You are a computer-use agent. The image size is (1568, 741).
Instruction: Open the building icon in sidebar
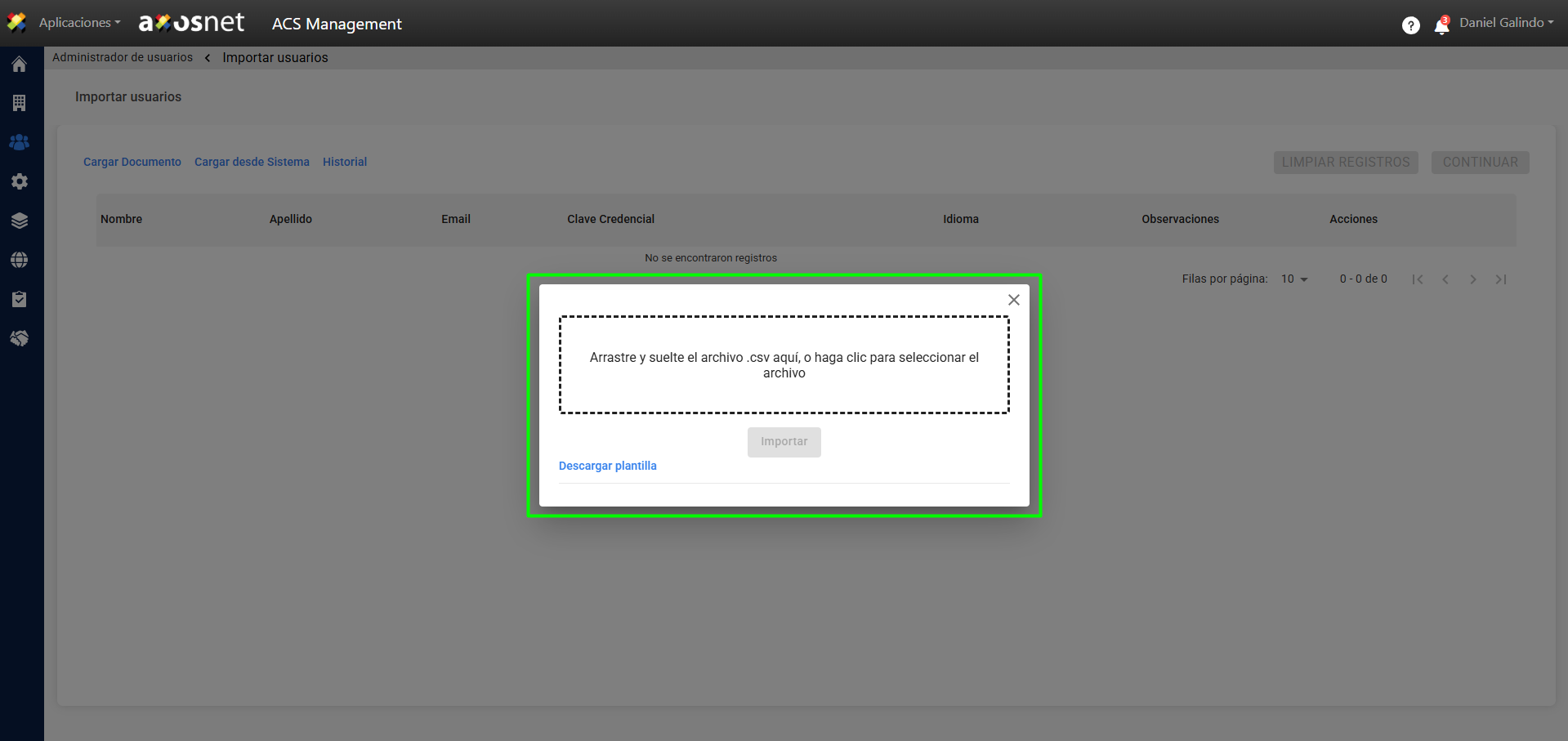click(x=20, y=103)
